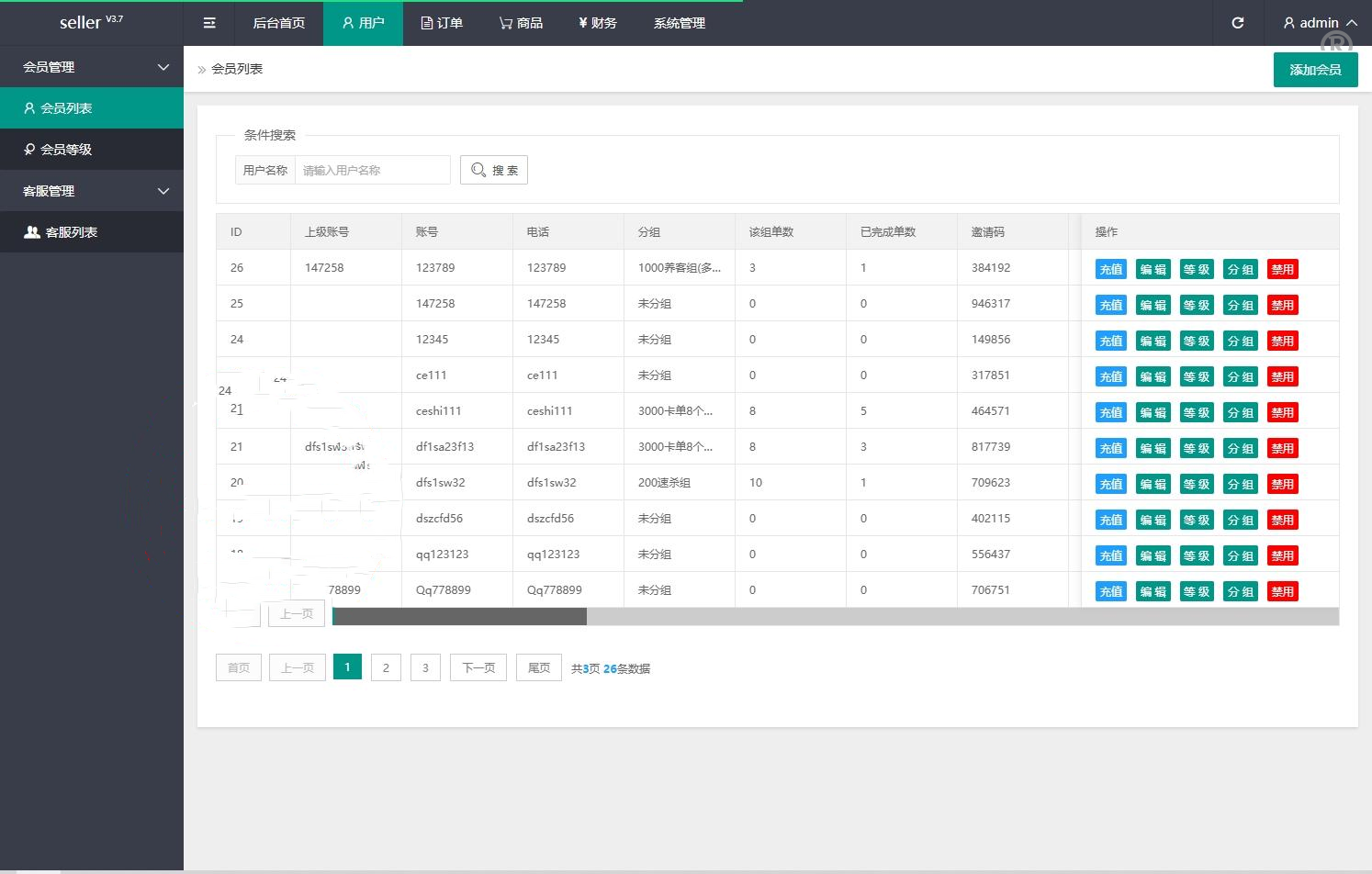Click 编辑 for user ce111
Screen dimensions: 1372x874
coord(1153,376)
